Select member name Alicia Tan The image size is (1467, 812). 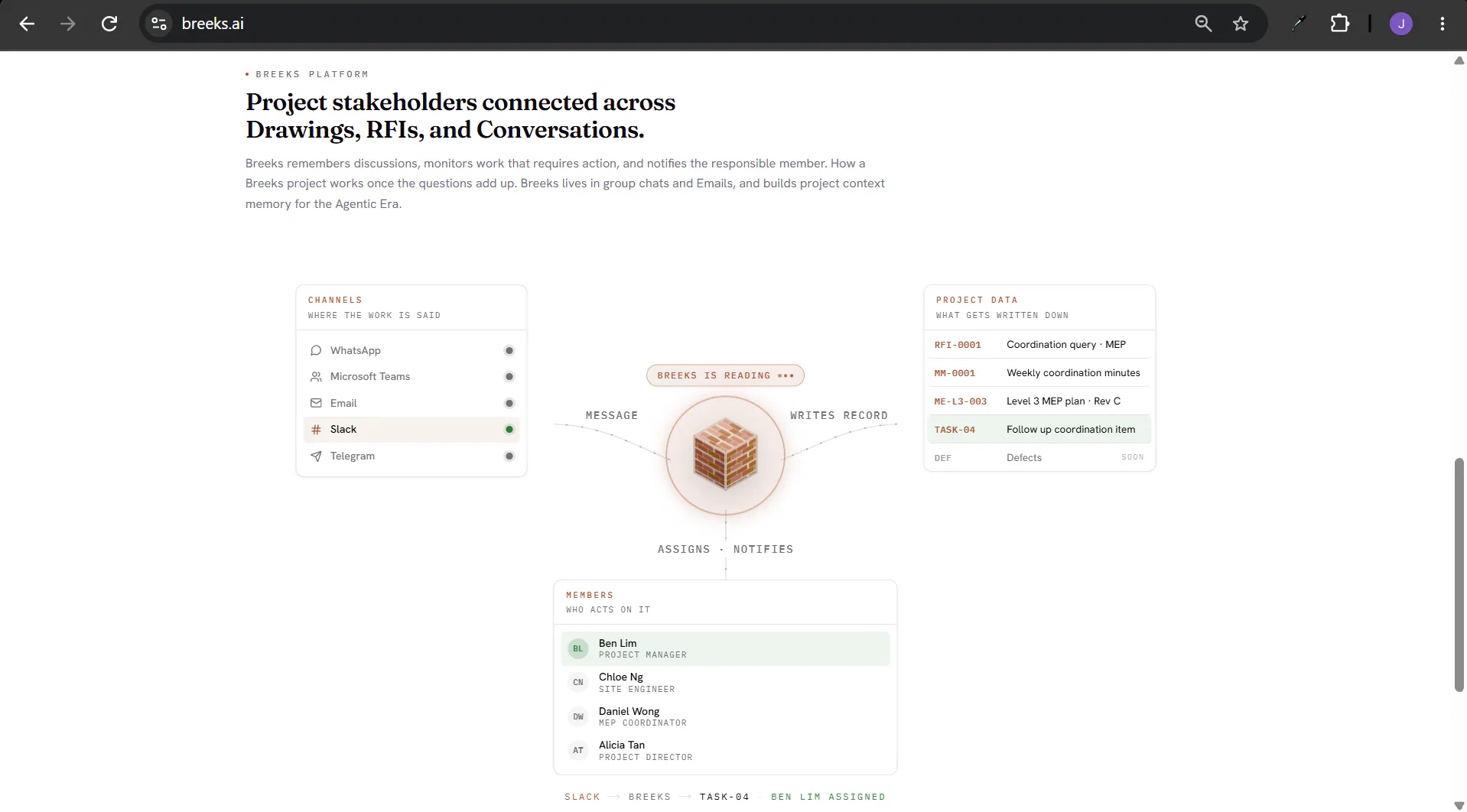pos(622,745)
